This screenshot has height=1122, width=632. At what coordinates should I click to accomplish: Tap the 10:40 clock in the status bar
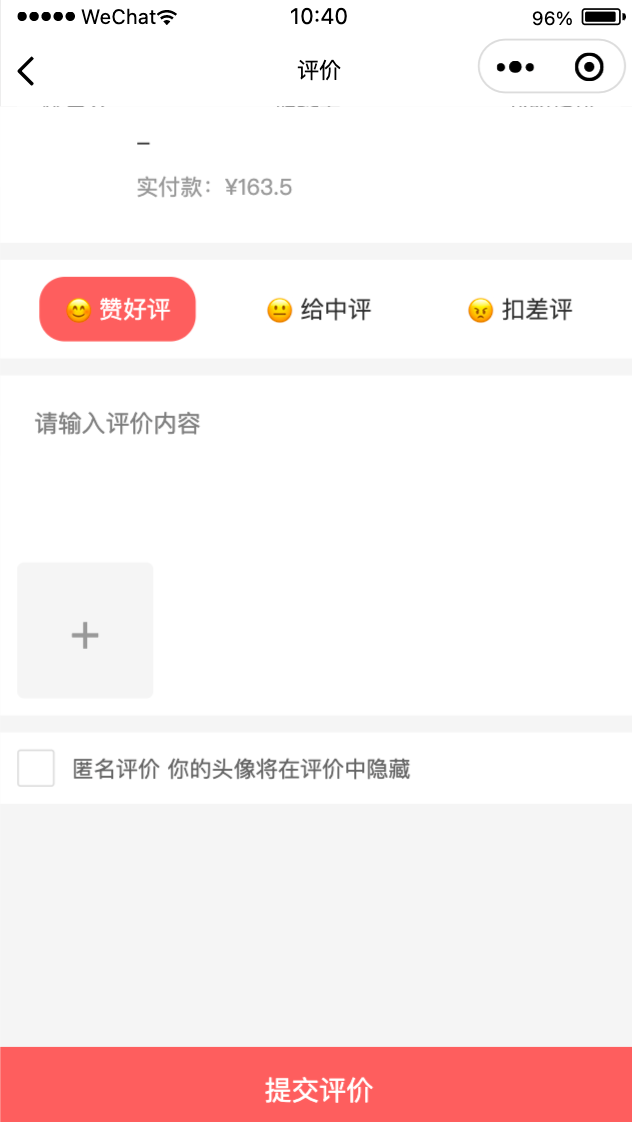319,15
